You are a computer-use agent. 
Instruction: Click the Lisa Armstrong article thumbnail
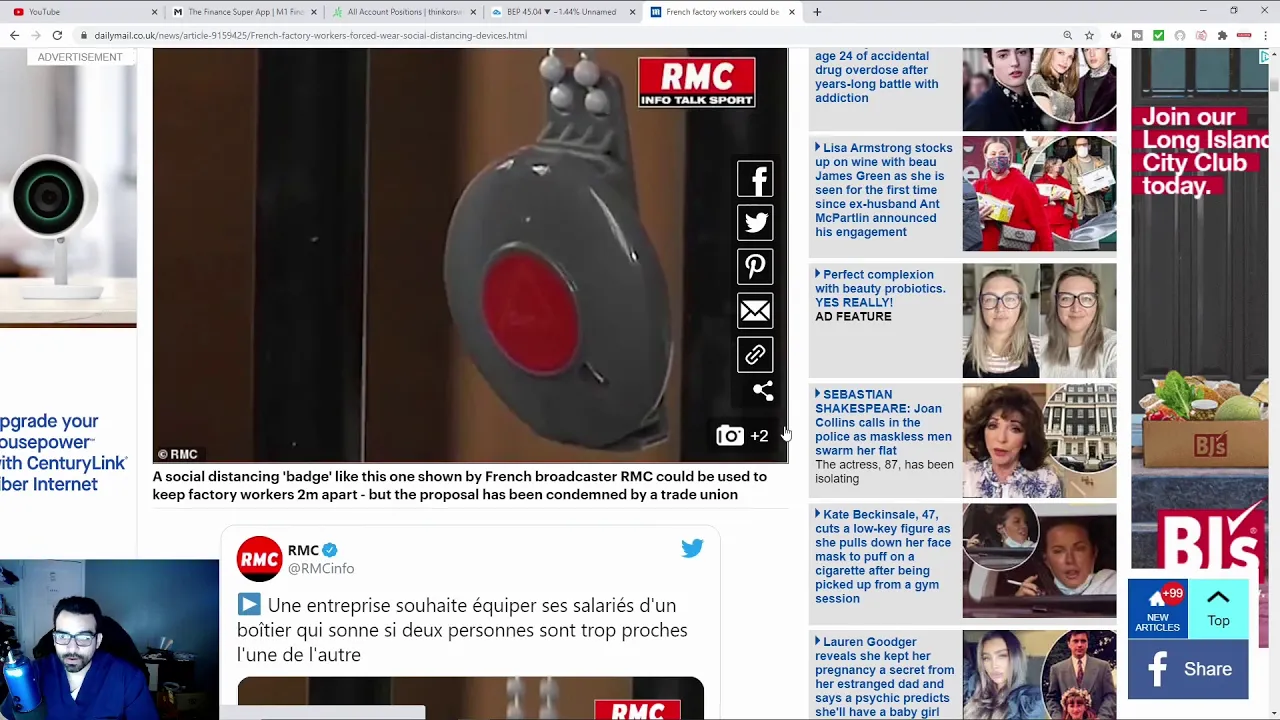[x=1039, y=193]
